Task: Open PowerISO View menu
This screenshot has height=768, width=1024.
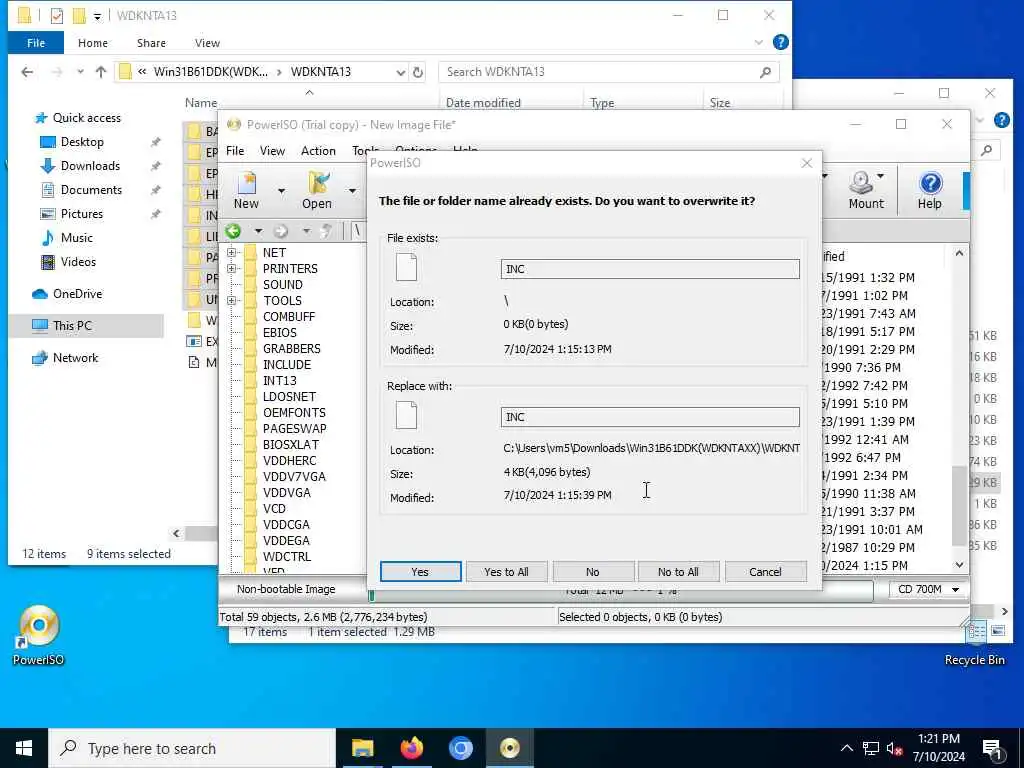Action: pos(272,151)
